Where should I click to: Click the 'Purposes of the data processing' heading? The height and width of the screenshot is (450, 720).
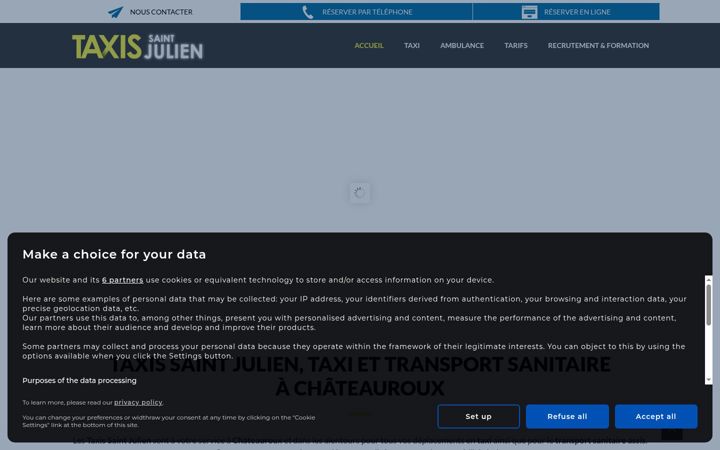[x=79, y=381]
